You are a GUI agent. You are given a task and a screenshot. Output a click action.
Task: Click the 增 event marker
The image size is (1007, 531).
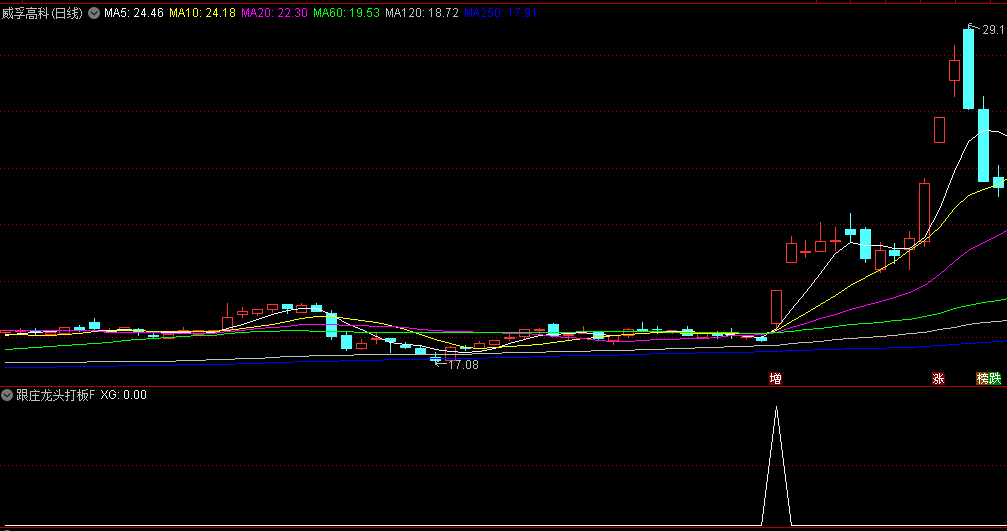pos(776,378)
